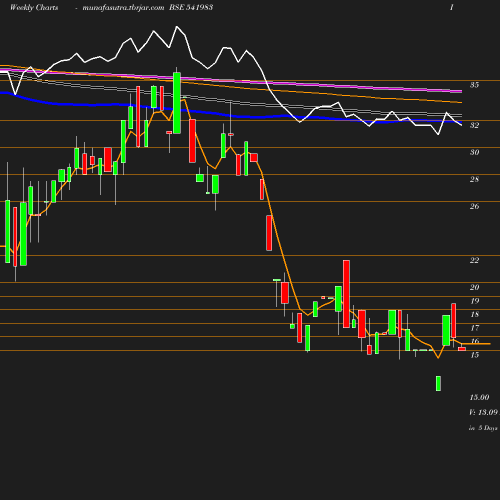Click the 'in 5 Days' label
The image size is (500, 500).
[x=483, y=428]
